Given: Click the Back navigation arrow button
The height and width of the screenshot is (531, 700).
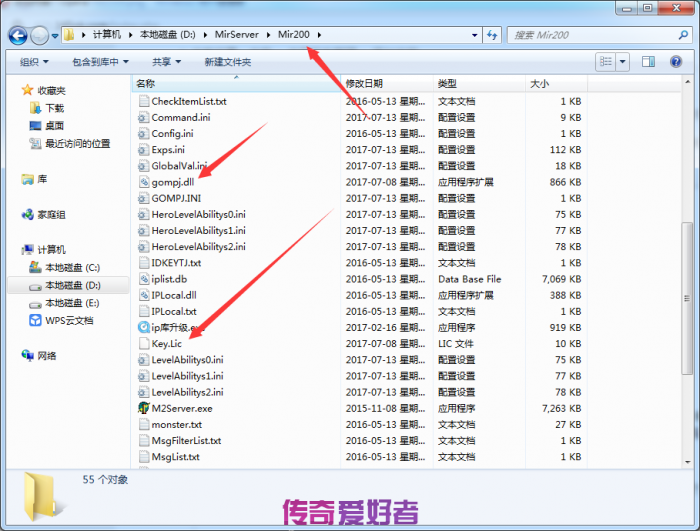Looking at the screenshot, I should [17, 35].
